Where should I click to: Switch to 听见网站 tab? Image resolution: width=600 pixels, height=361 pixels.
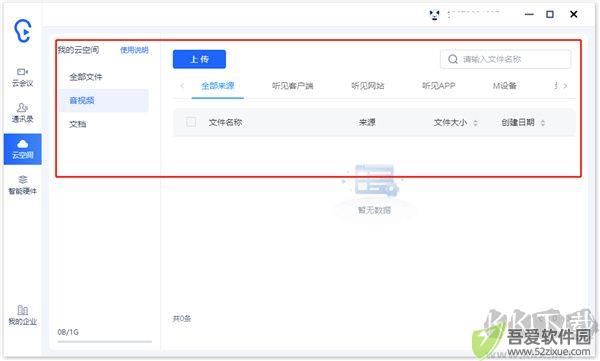(x=368, y=86)
